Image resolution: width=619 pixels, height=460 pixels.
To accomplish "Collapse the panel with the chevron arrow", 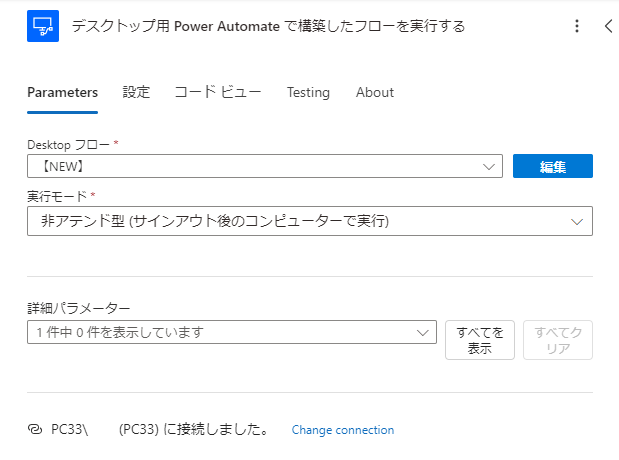I will (x=609, y=27).
